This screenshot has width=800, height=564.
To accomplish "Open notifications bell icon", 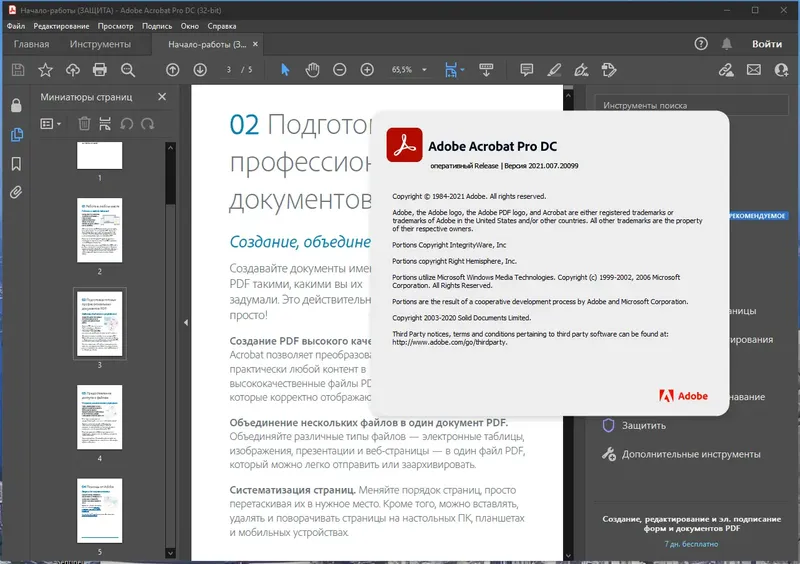I will point(727,44).
